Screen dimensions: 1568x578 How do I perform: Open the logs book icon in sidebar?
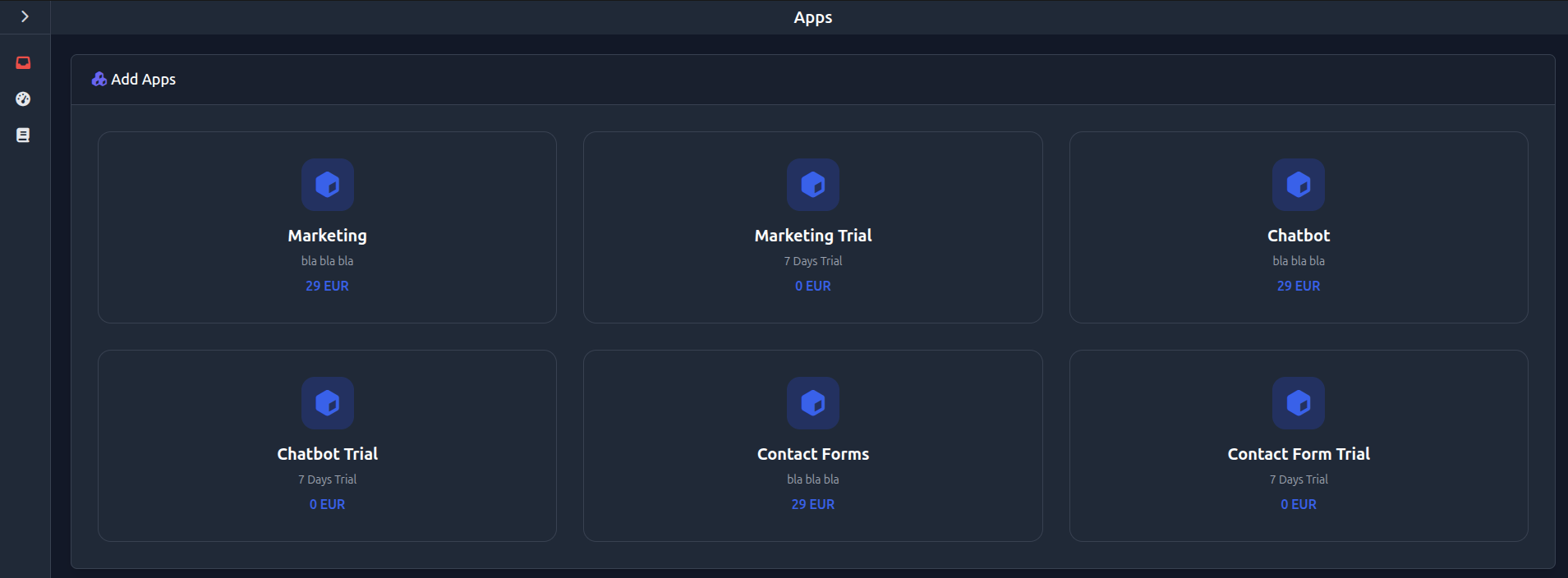tap(23, 135)
